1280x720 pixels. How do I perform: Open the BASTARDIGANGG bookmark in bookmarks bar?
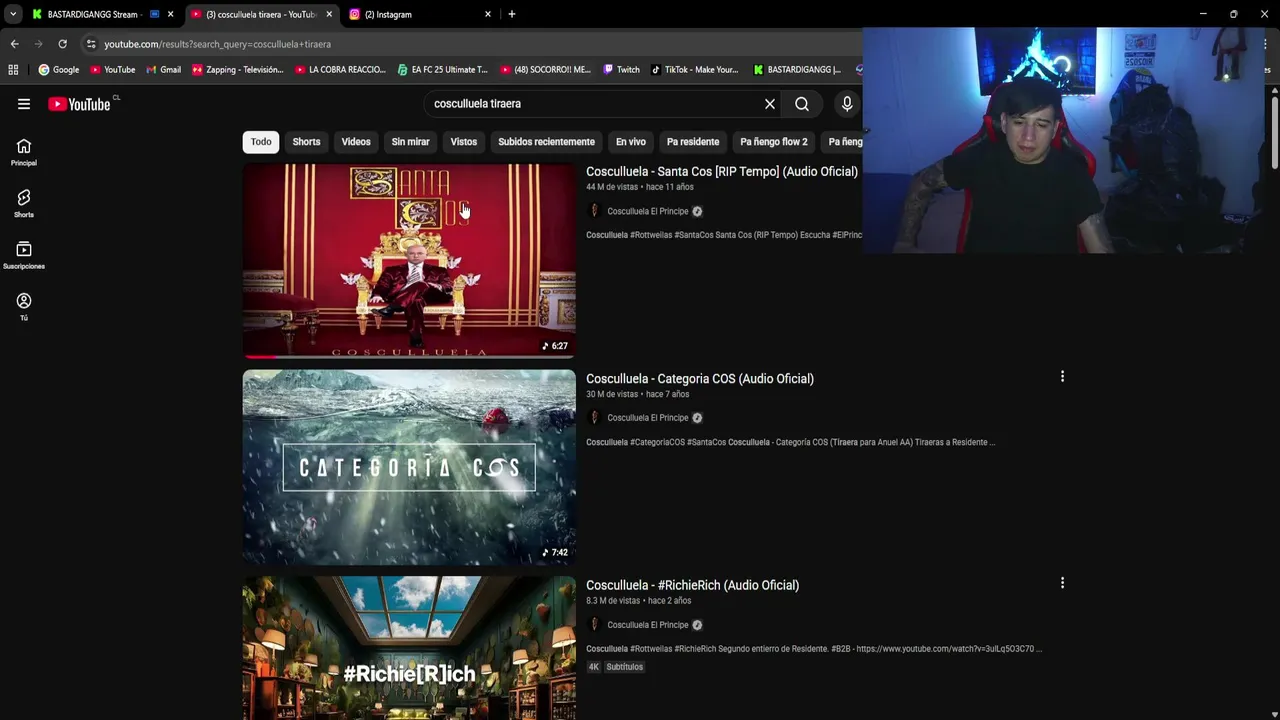coord(798,70)
